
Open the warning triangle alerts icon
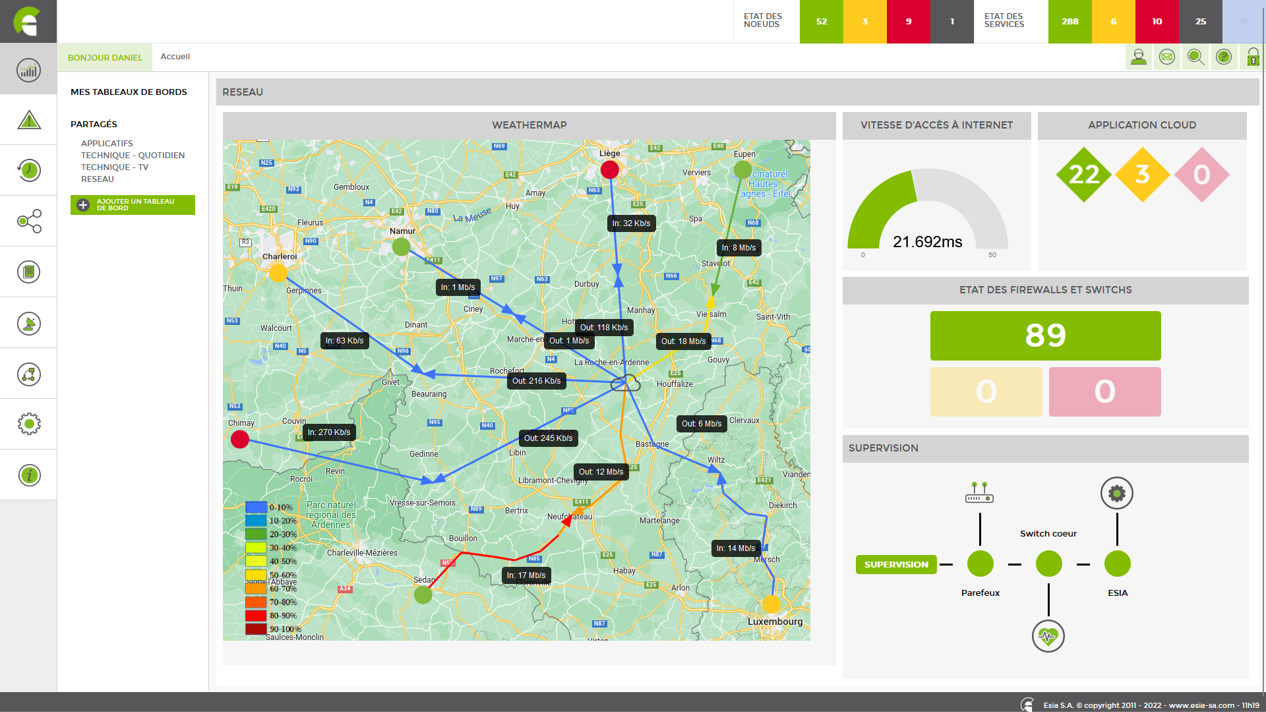coord(28,119)
